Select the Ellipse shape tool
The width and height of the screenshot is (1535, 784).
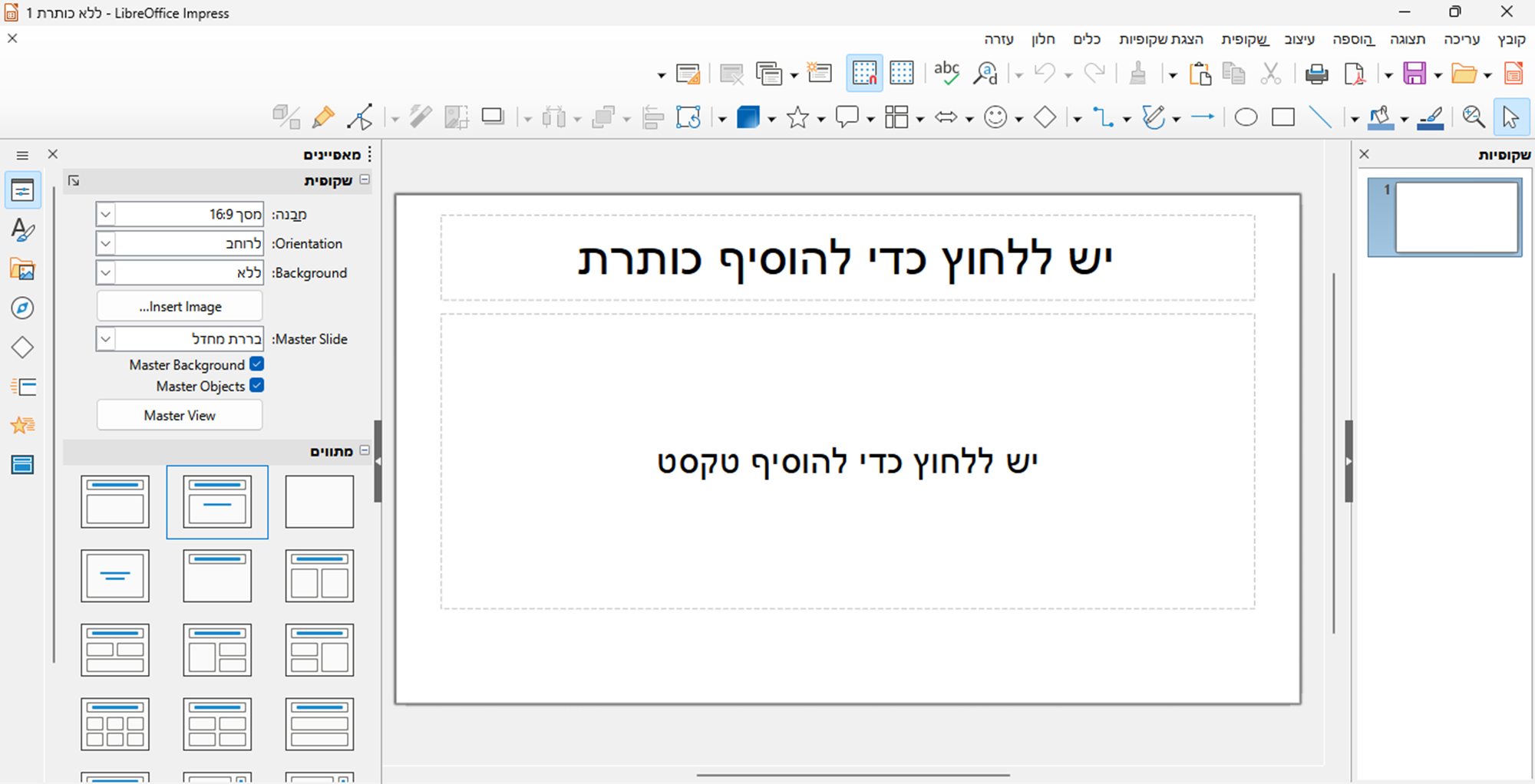pyautogui.click(x=1246, y=117)
